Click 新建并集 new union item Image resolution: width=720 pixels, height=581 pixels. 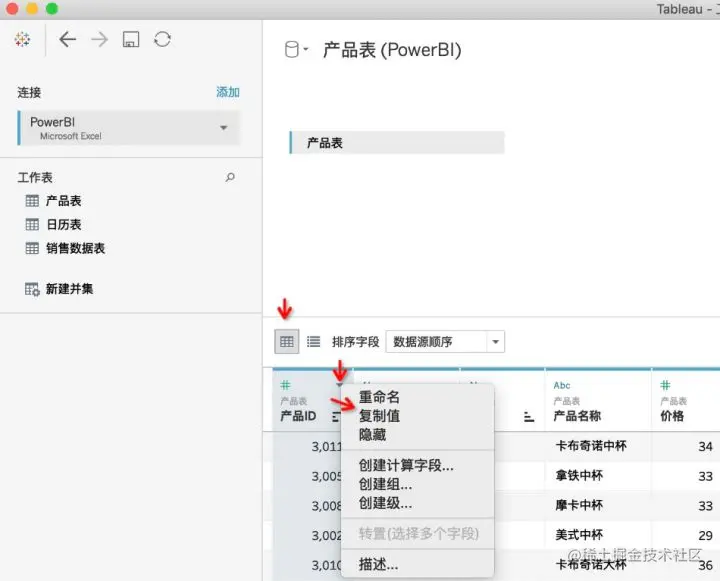69,289
